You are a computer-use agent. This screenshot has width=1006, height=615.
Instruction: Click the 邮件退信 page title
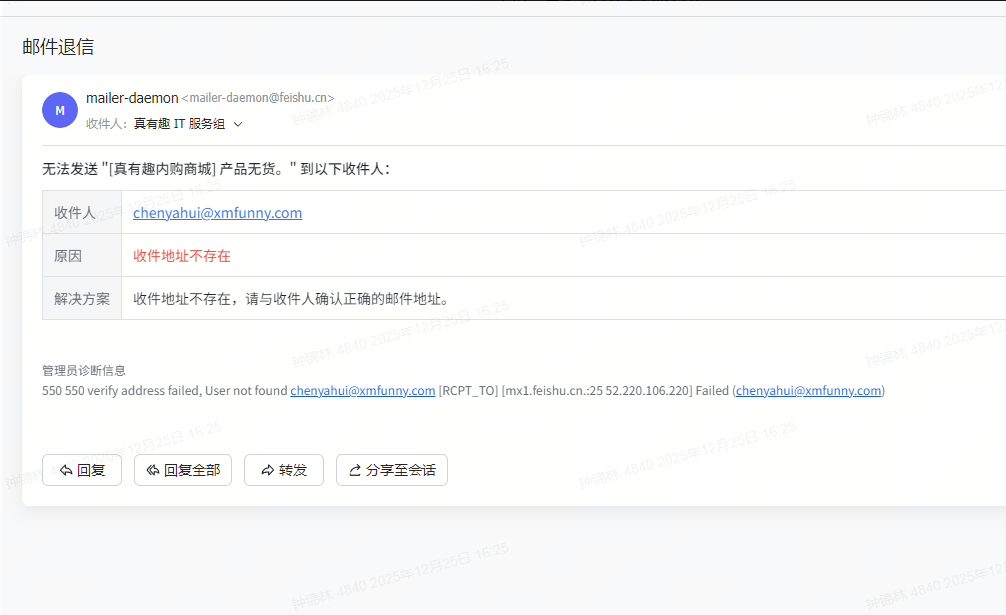click(x=58, y=47)
